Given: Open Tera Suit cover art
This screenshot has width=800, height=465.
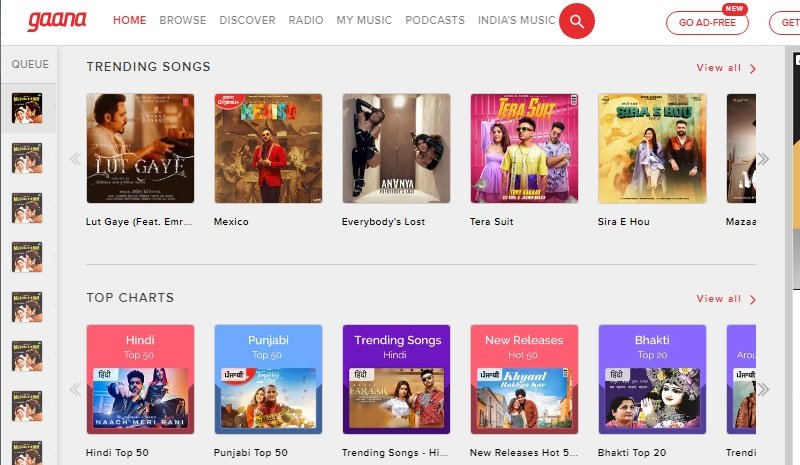Looking at the screenshot, I should (524, 148).
